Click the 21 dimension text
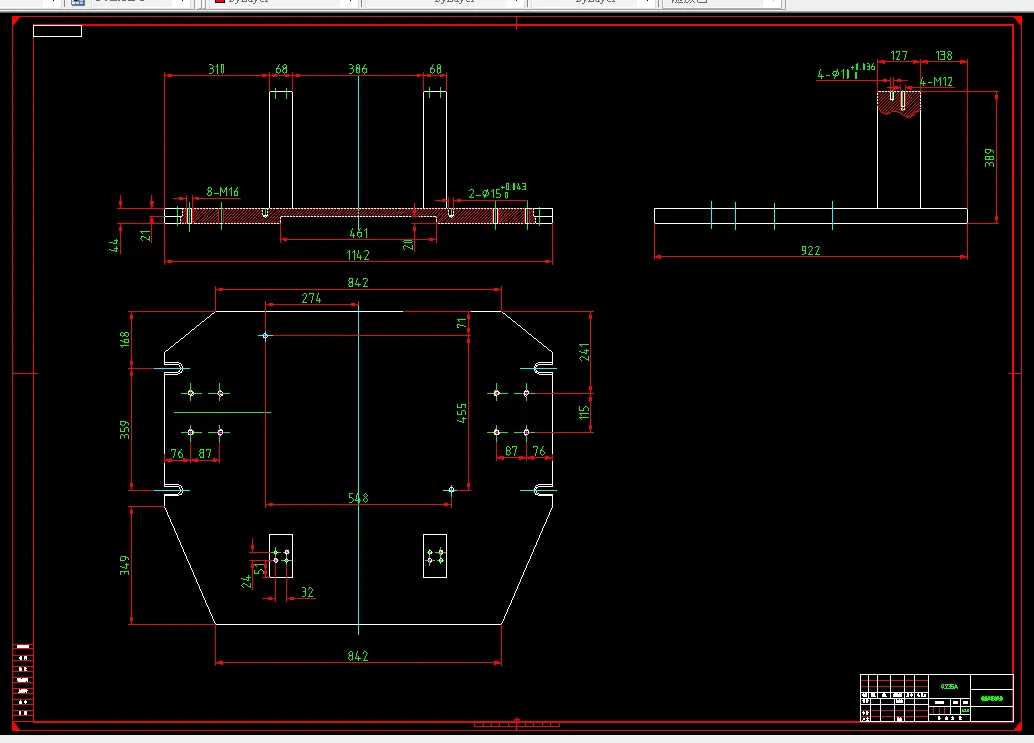This screenshot has height=743, width=1034. click(145, 235)
